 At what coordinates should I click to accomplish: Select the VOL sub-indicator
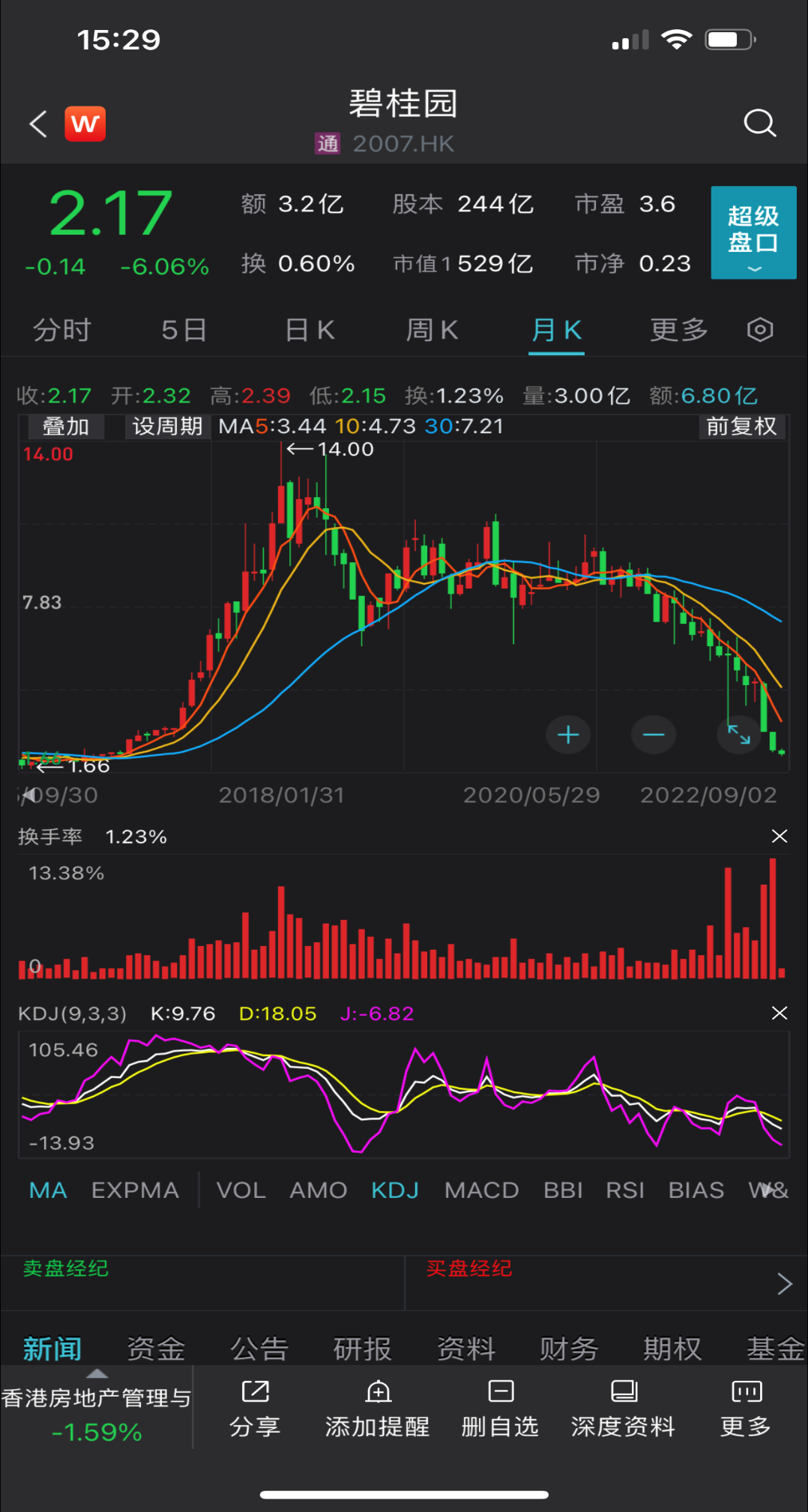(x=241, y=1190)
